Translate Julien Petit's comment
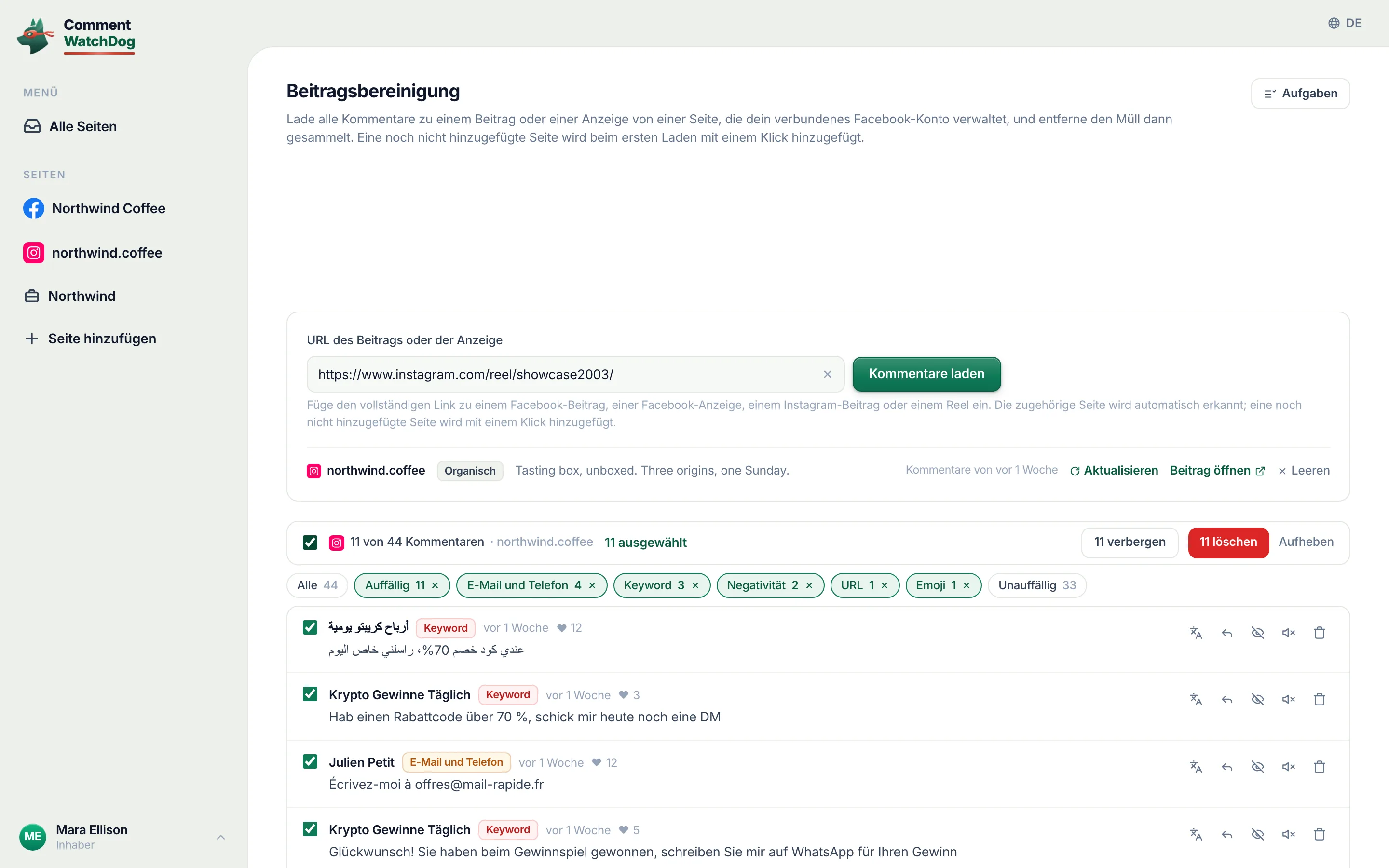Screen dimensions: 1389x868 coord(1196,767)
